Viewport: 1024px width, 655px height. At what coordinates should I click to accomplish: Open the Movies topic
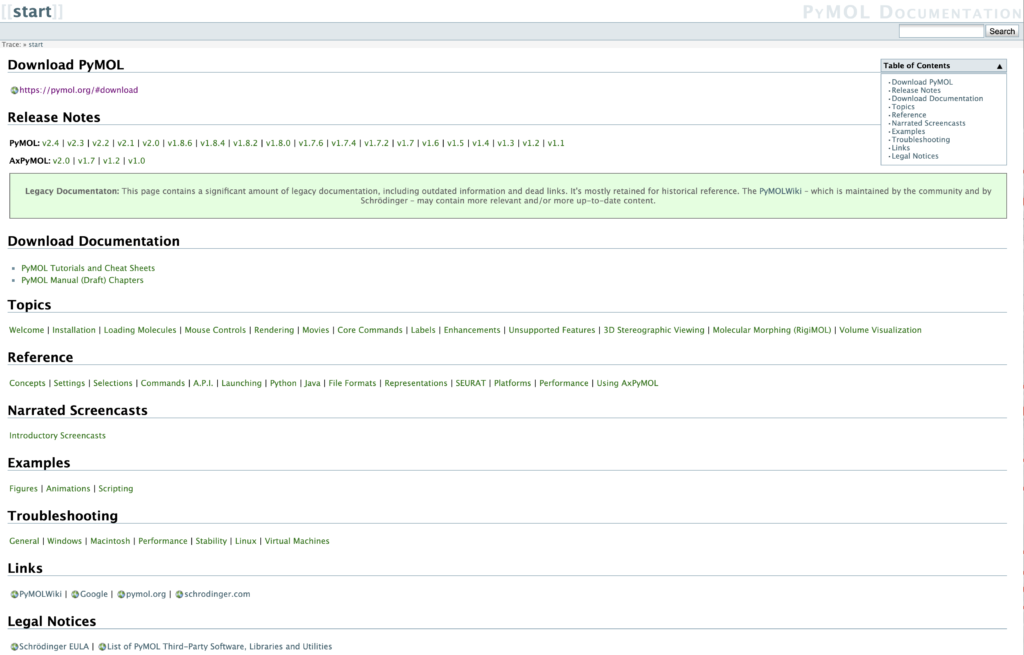(x=315, y=330)
